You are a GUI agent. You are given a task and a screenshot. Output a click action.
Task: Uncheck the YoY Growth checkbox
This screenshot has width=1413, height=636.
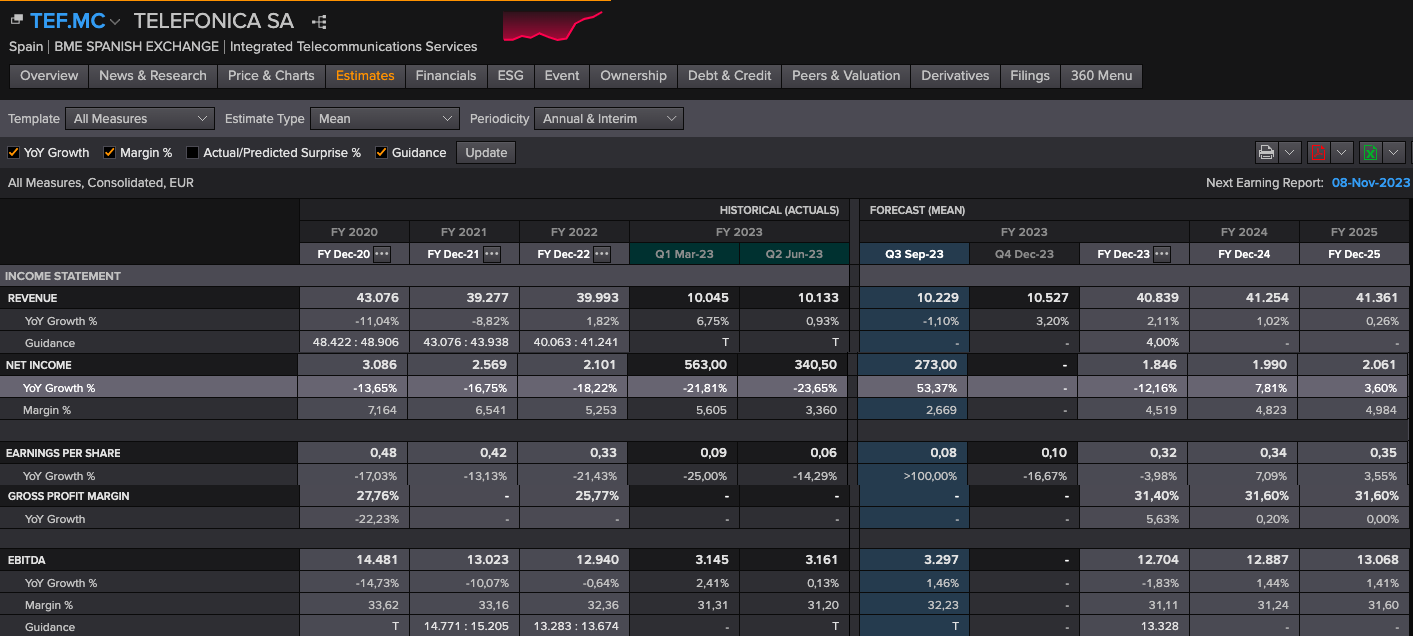point(14,153)
